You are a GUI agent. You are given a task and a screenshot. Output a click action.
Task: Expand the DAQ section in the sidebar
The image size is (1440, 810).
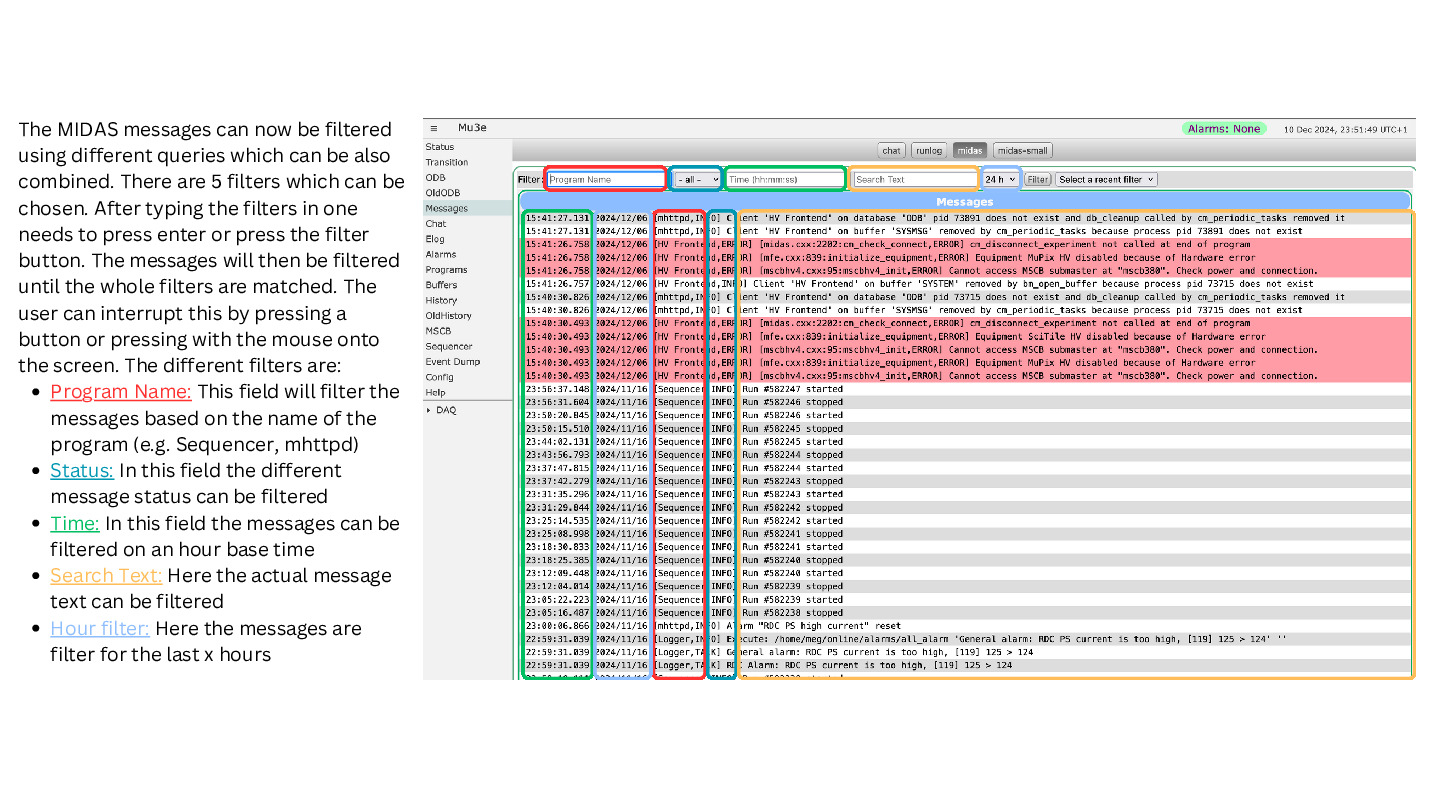tap(441, 410)
